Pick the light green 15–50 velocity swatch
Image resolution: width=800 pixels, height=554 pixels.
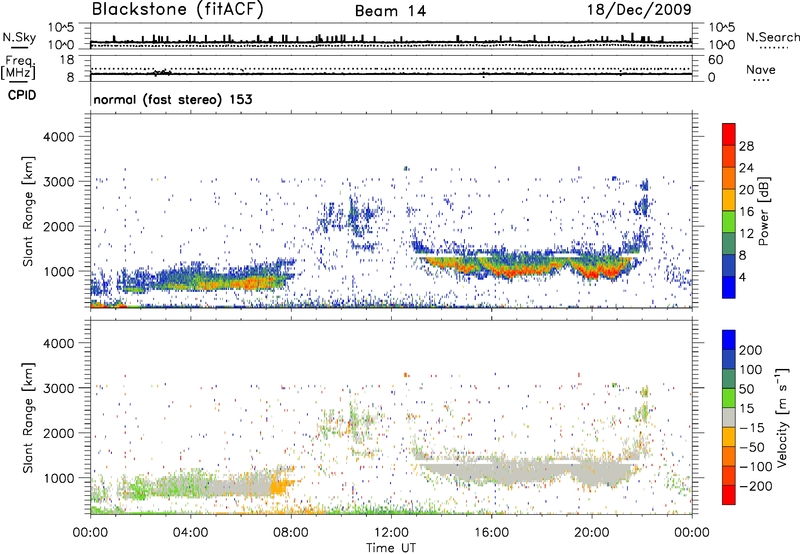tap(729, 398)
